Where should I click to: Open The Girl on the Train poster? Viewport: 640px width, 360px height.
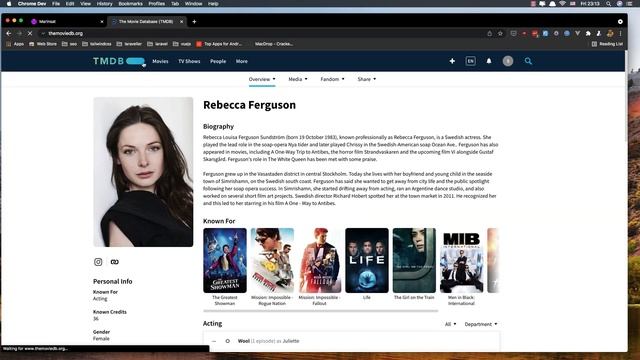tap(414, 260)
